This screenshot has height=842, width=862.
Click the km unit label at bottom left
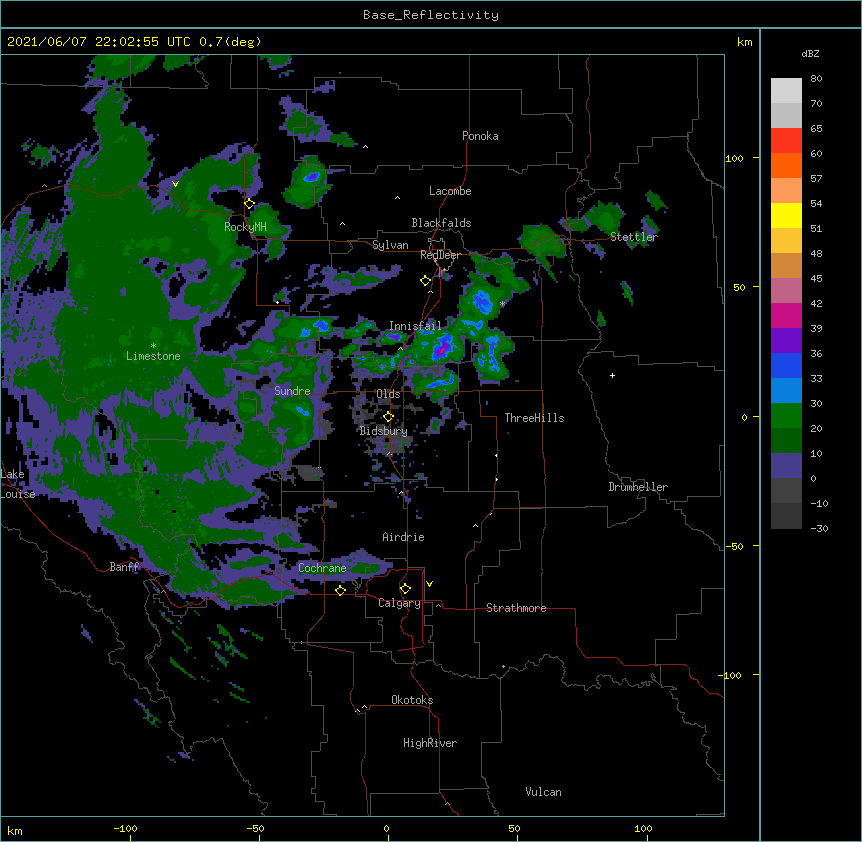[x=14, y=830]
